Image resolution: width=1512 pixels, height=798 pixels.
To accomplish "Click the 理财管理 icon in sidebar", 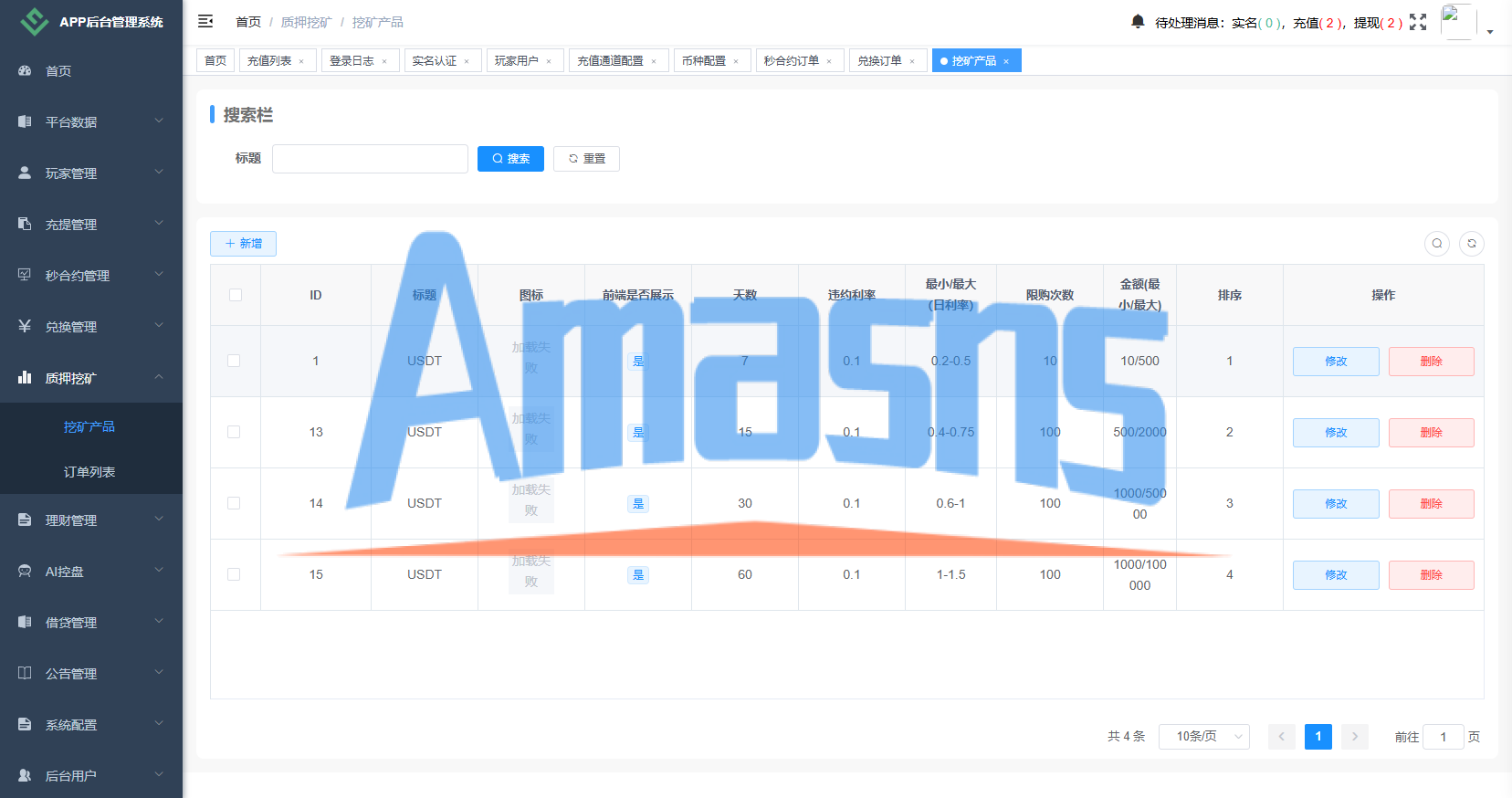I will (25, 520).
